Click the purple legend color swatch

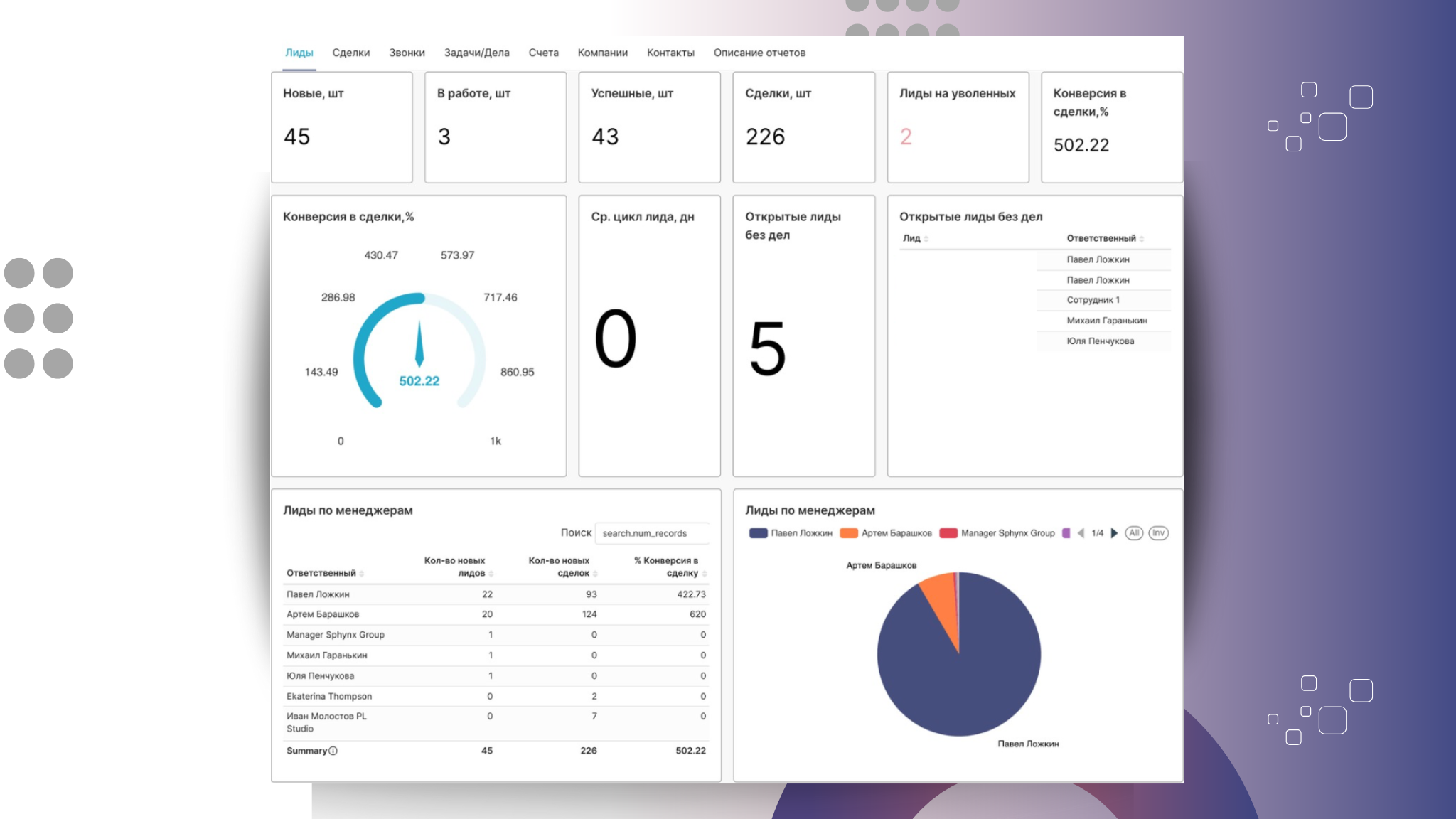1066,533
